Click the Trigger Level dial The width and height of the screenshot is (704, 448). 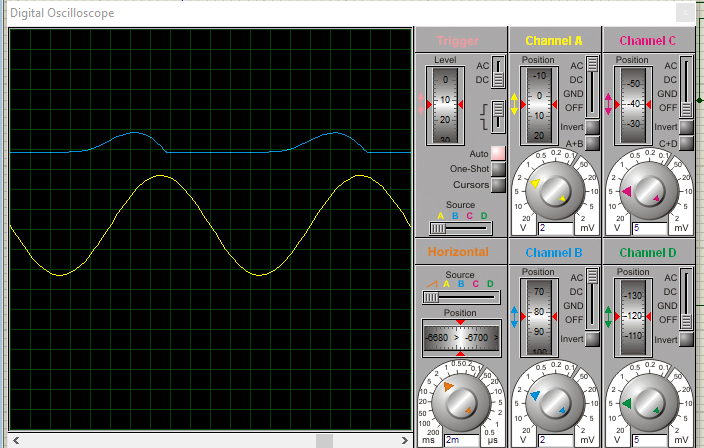(x=445, y=106)
